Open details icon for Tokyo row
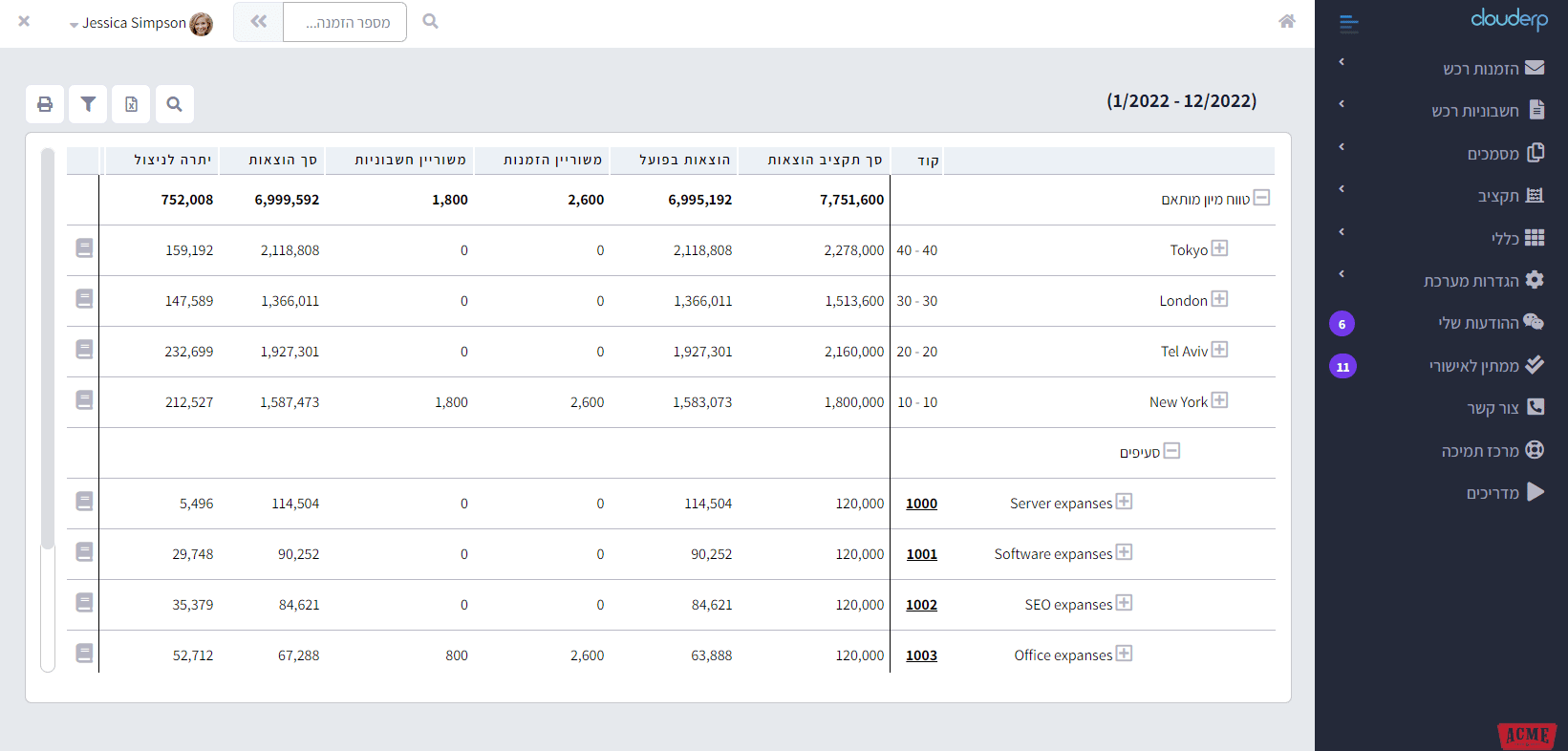This screenshot has width=1568, height=751. 84,248
